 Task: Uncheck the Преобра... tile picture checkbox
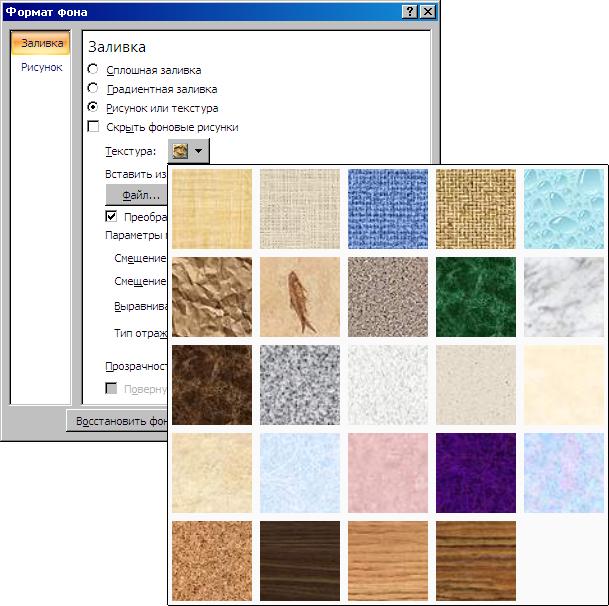pyautogui.click(x=111, y=216)
